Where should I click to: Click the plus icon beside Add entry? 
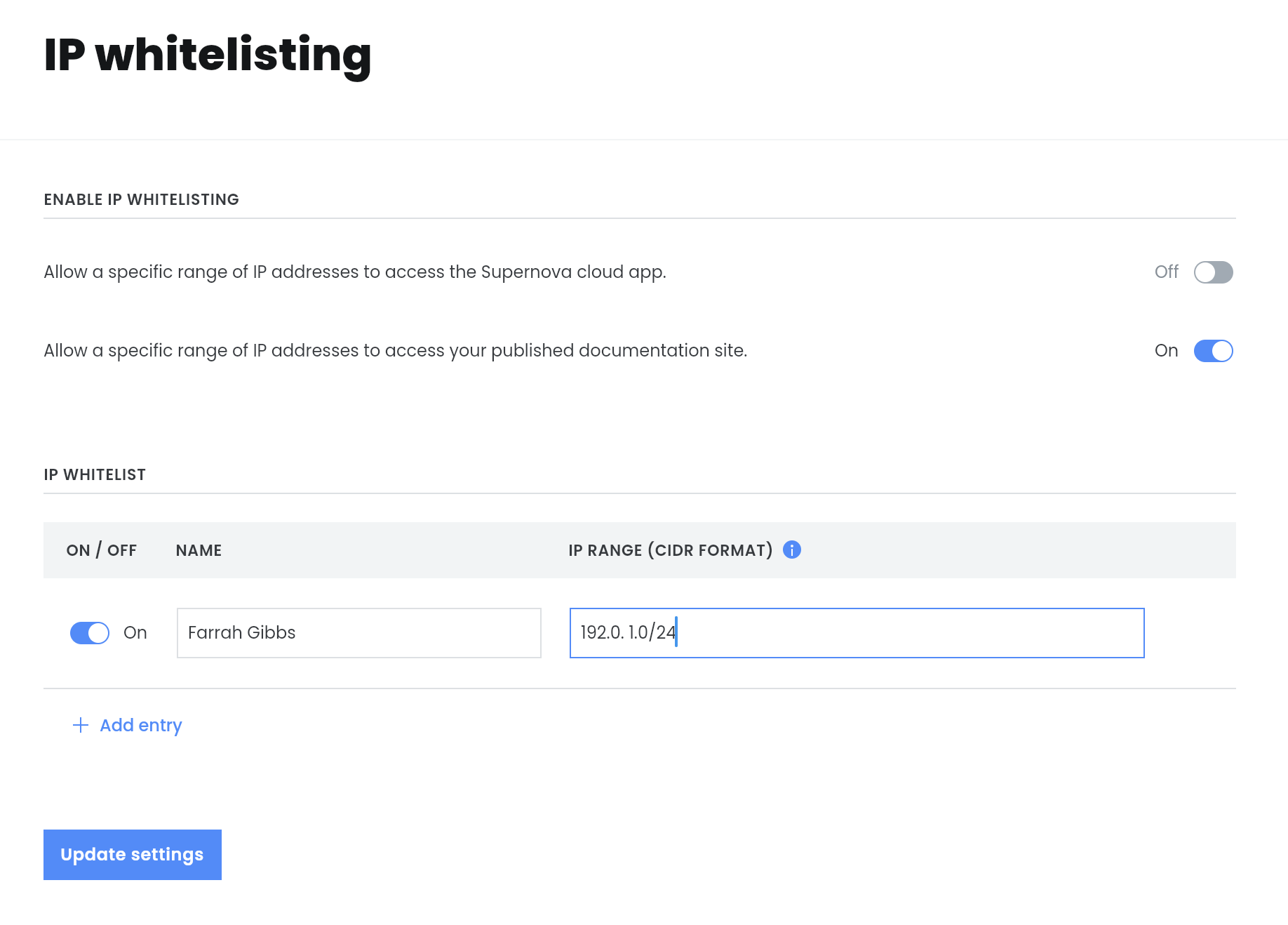coord(81,725)
